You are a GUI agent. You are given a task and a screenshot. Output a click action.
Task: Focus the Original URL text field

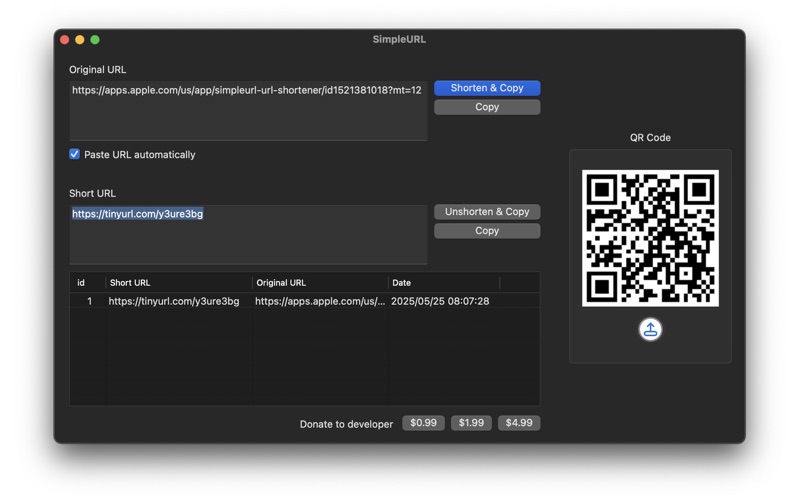coord(248,110)
